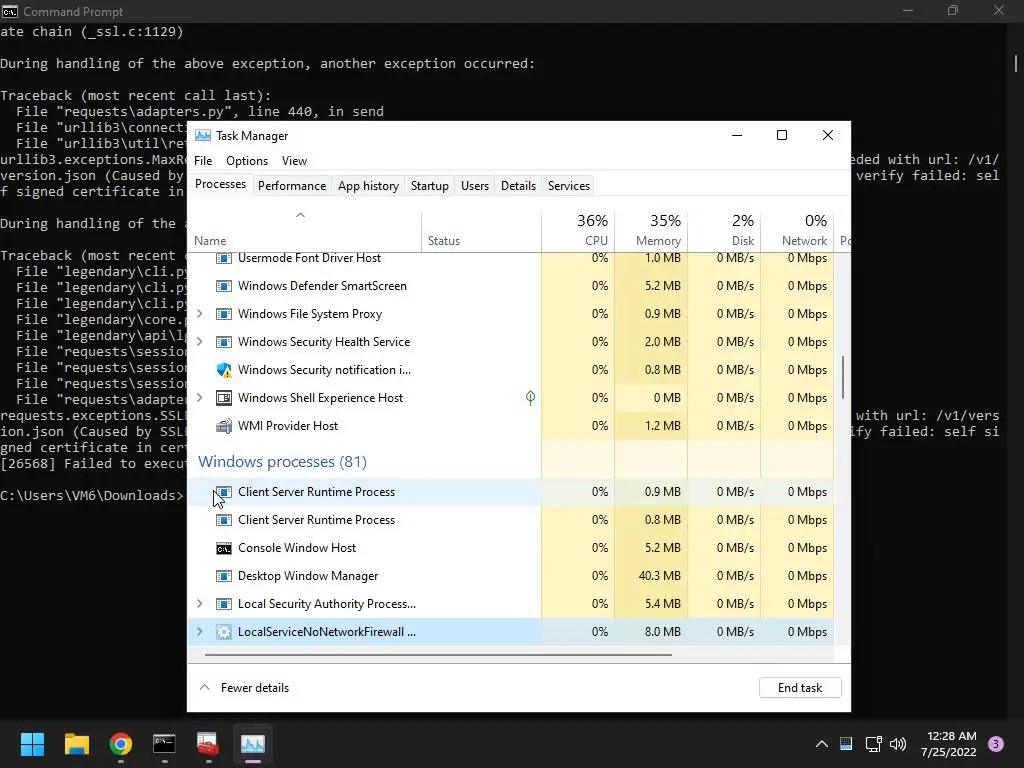The height and width of the screenshot is (768, 1024).
Task: Select the Windows processes (81) group header
Action: [x=283, y=462]
